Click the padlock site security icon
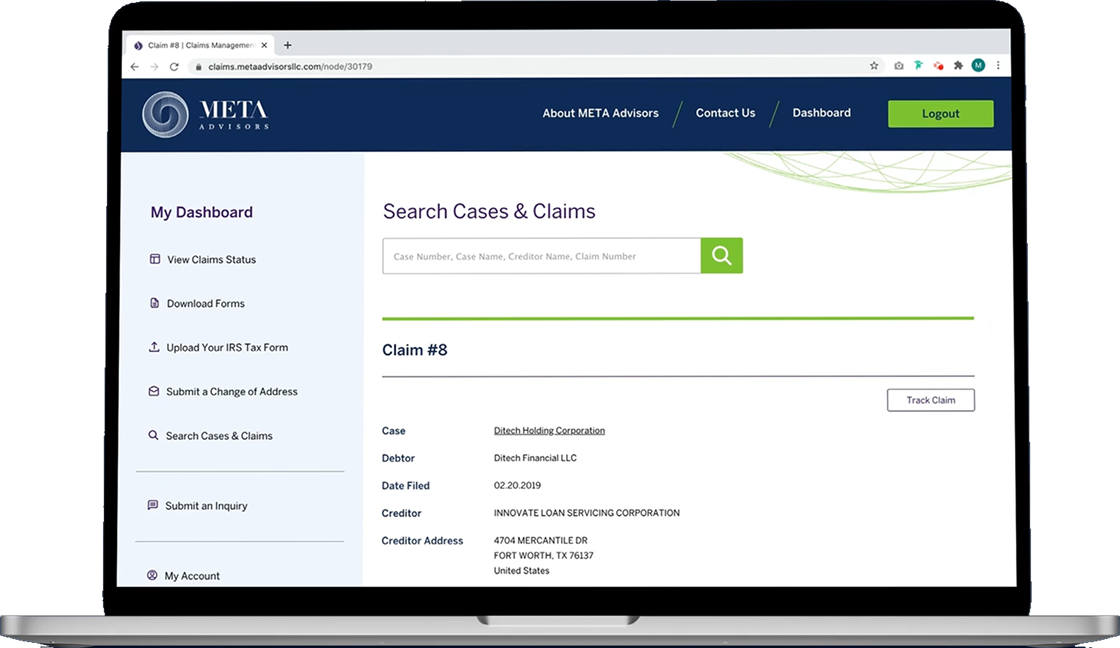The height and width of the screenshot is (648, 1120). [199, 66]
